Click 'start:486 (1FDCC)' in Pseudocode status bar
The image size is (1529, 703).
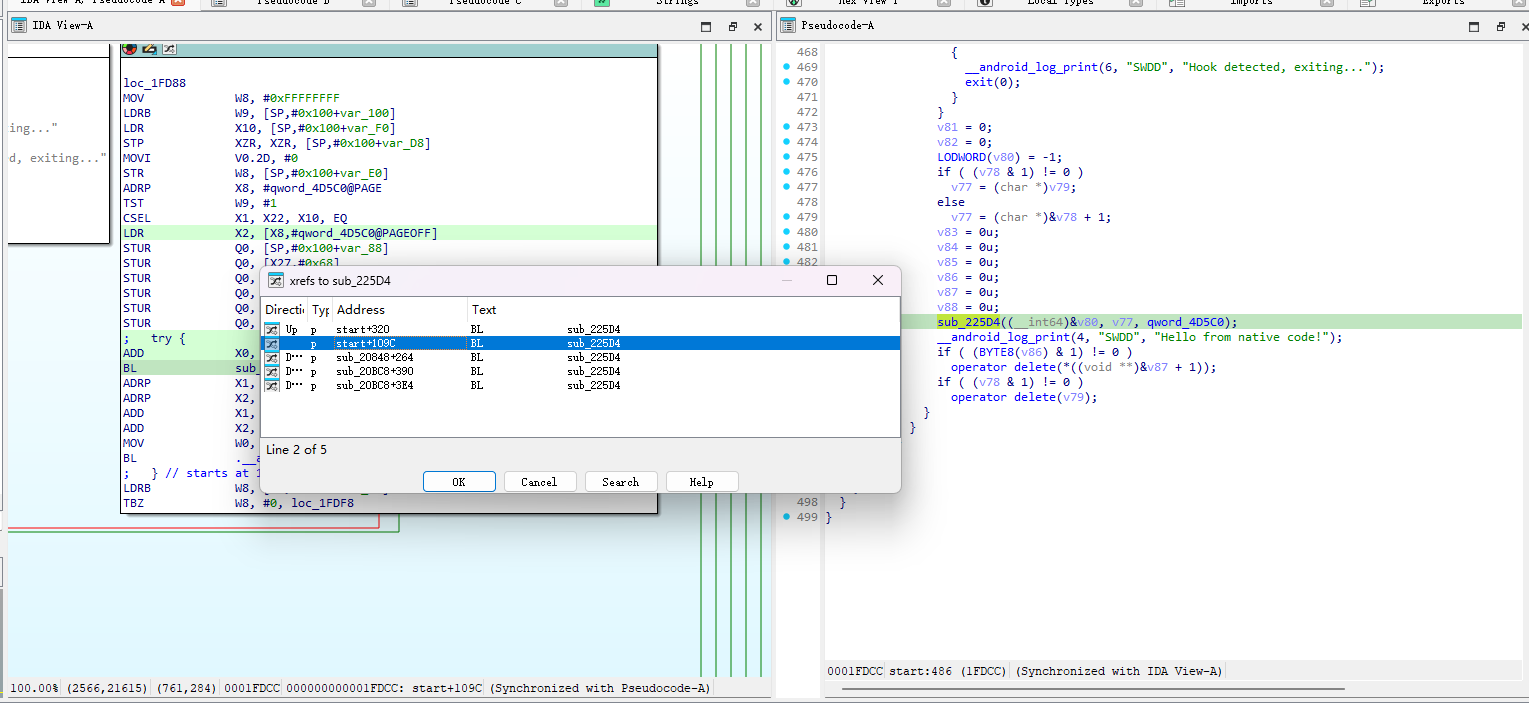949,671
